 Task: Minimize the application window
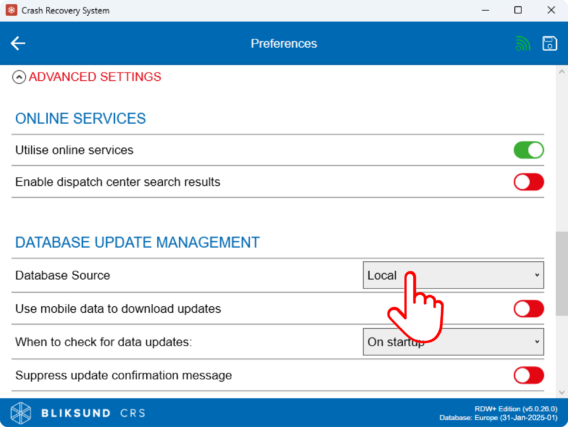tap(485, 10)
